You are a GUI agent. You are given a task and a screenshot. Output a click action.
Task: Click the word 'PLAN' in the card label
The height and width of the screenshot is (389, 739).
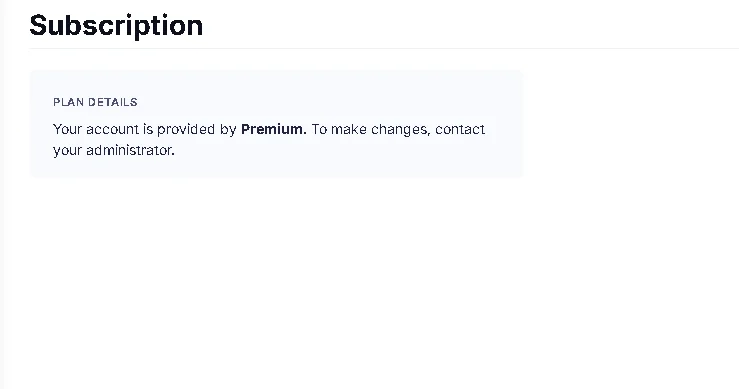tap(68, 102)
